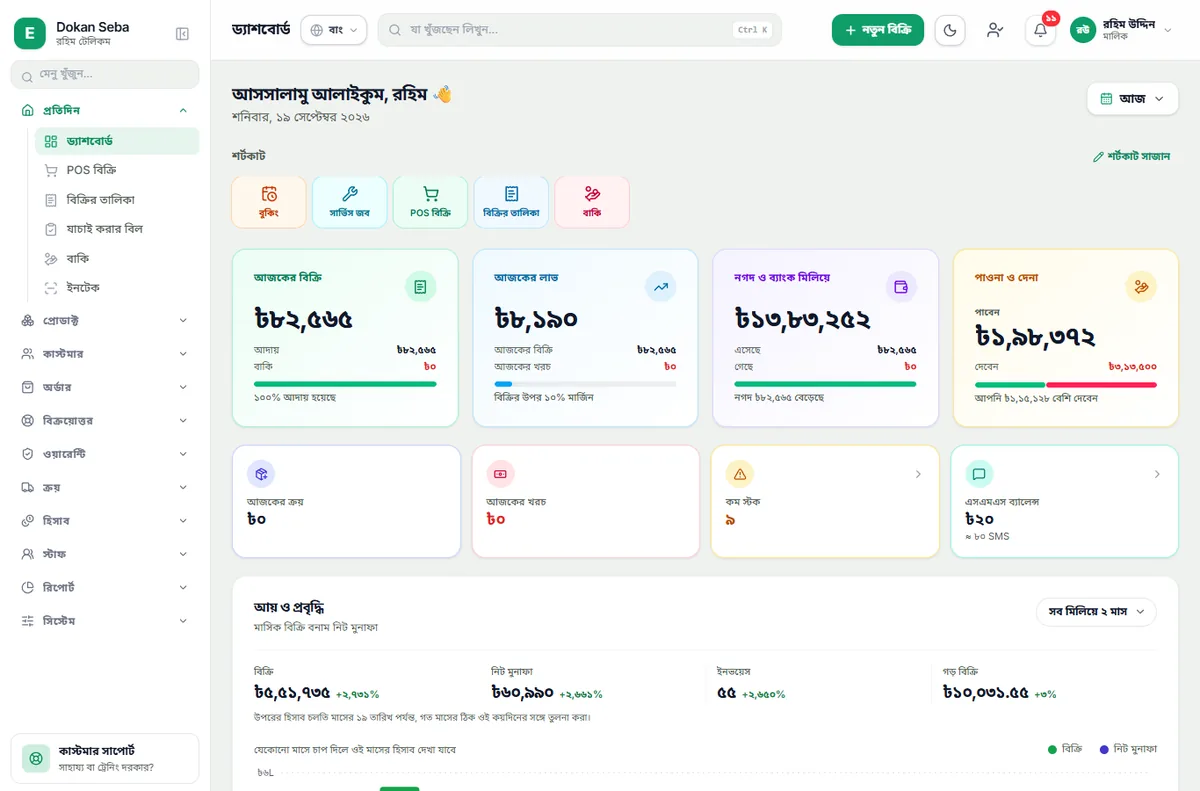Collapse the sidebar using the panel icon
The image size is (1200, 791).
182,34
